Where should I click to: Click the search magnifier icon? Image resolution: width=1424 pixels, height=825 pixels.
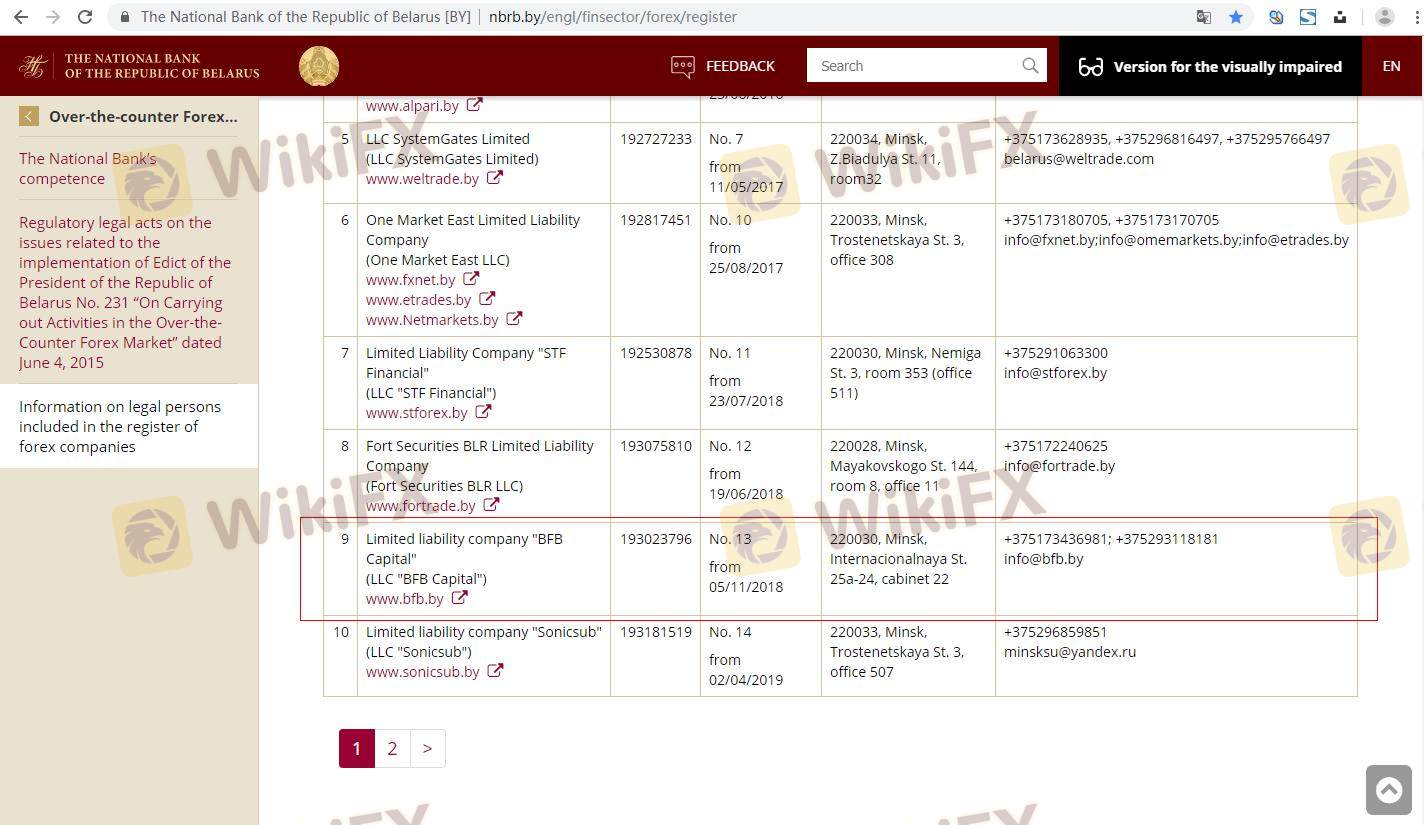(1030, 66)
